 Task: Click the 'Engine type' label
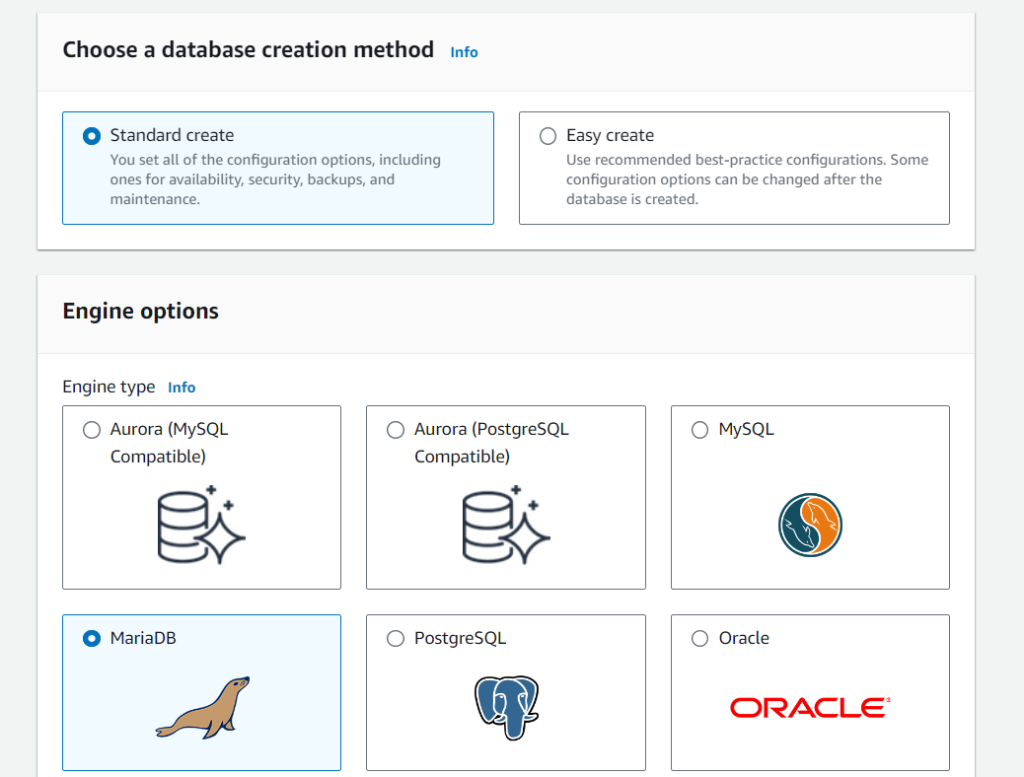[x=108, y=387]
